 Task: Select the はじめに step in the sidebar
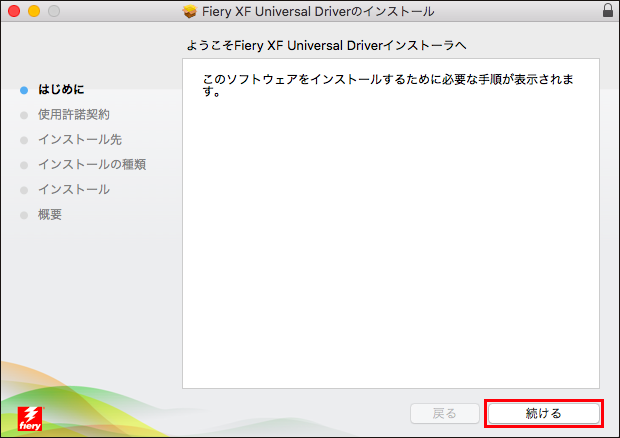click(x=61, y=89)
